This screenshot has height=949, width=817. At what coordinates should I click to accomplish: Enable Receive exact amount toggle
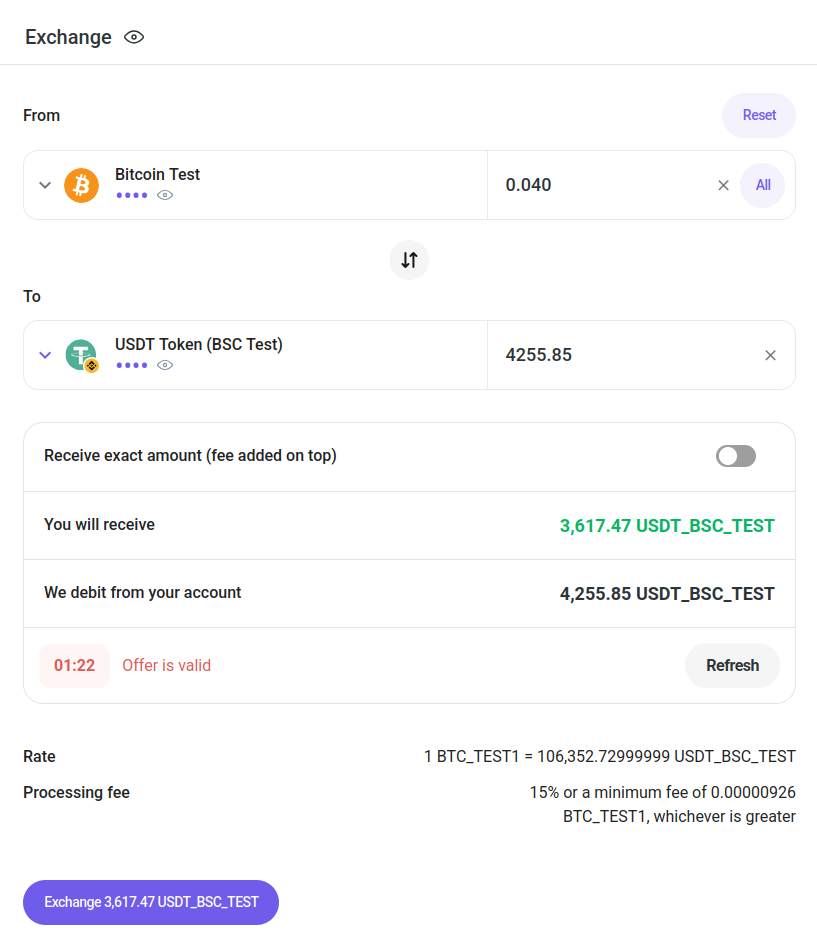pos(736,456)
